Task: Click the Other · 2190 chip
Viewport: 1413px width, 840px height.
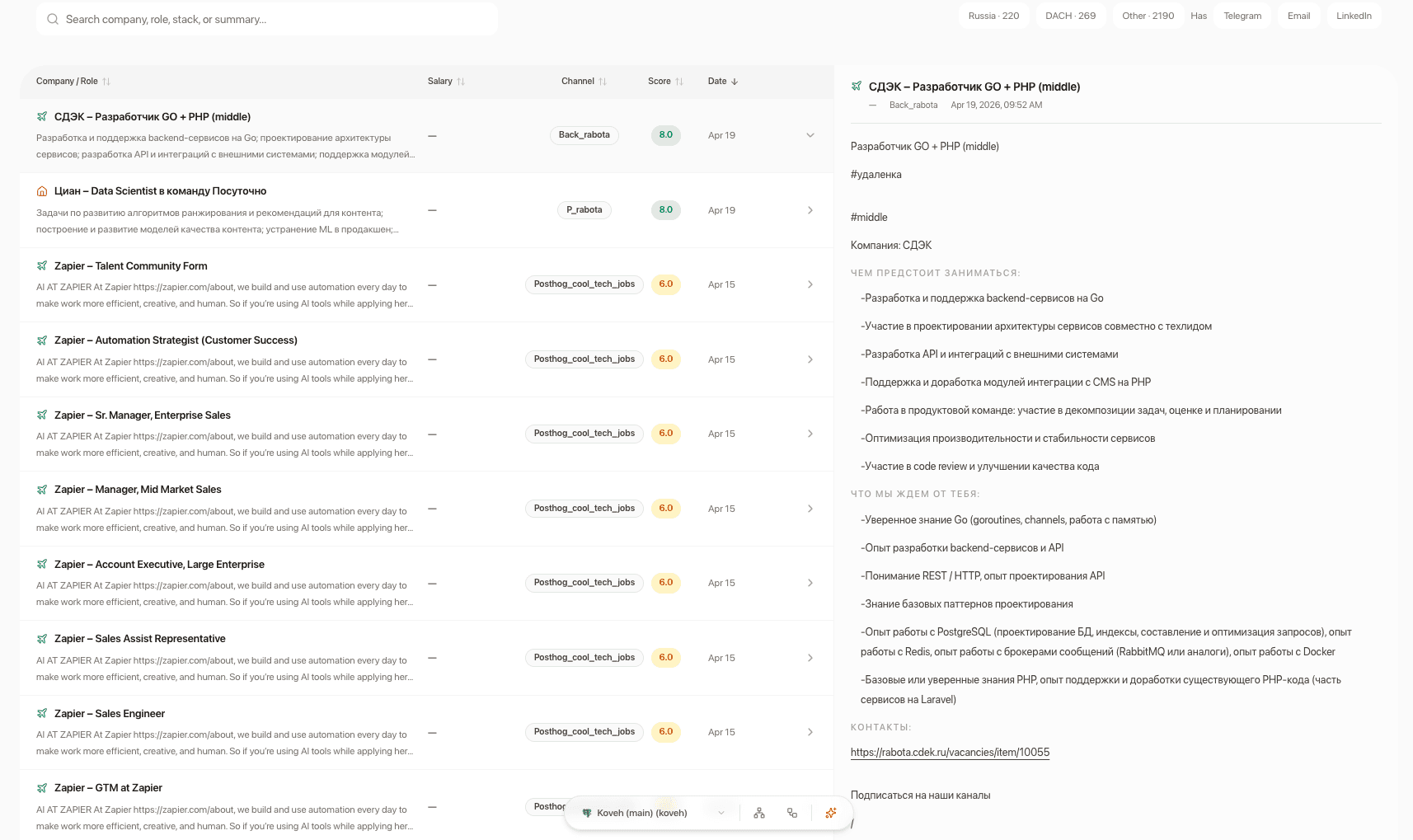Action: [1147, 15]
